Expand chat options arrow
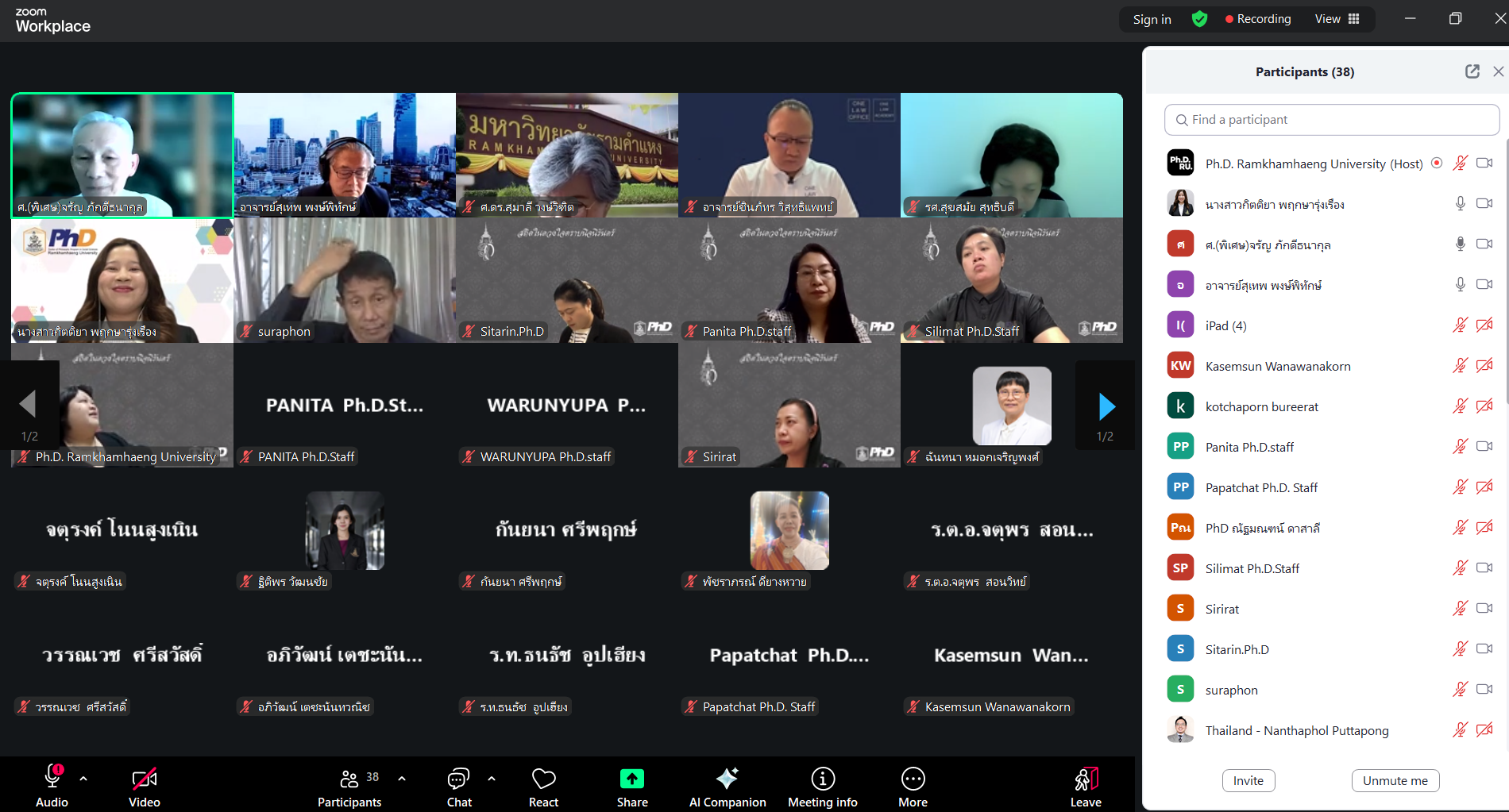The width and height of the screenshot is (1509, 812). tap(492, 779)
